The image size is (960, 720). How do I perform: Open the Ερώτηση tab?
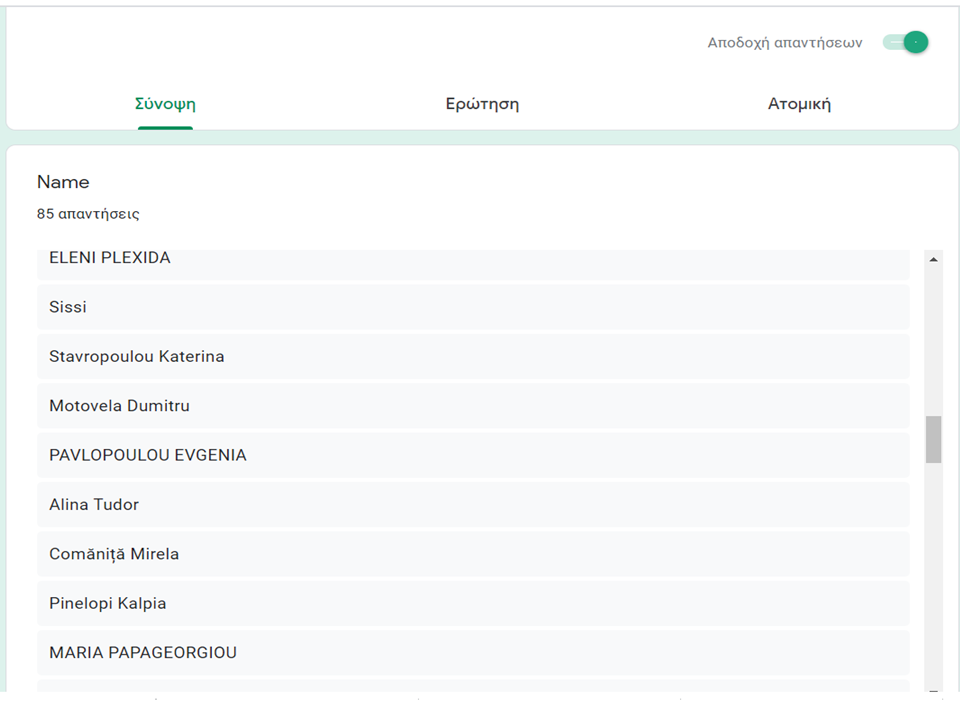(482, 104)
